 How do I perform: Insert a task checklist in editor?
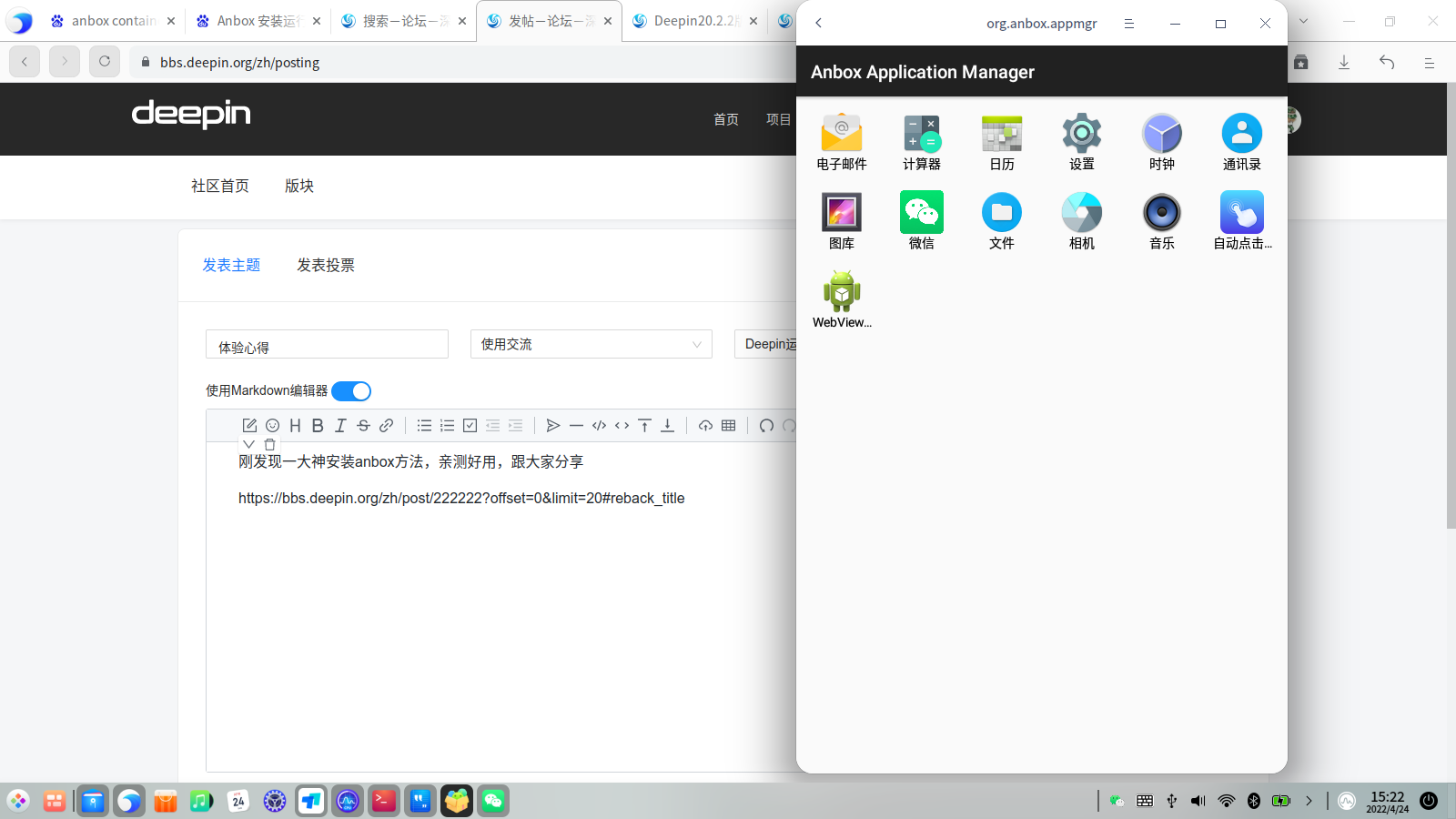click(470, 425)
